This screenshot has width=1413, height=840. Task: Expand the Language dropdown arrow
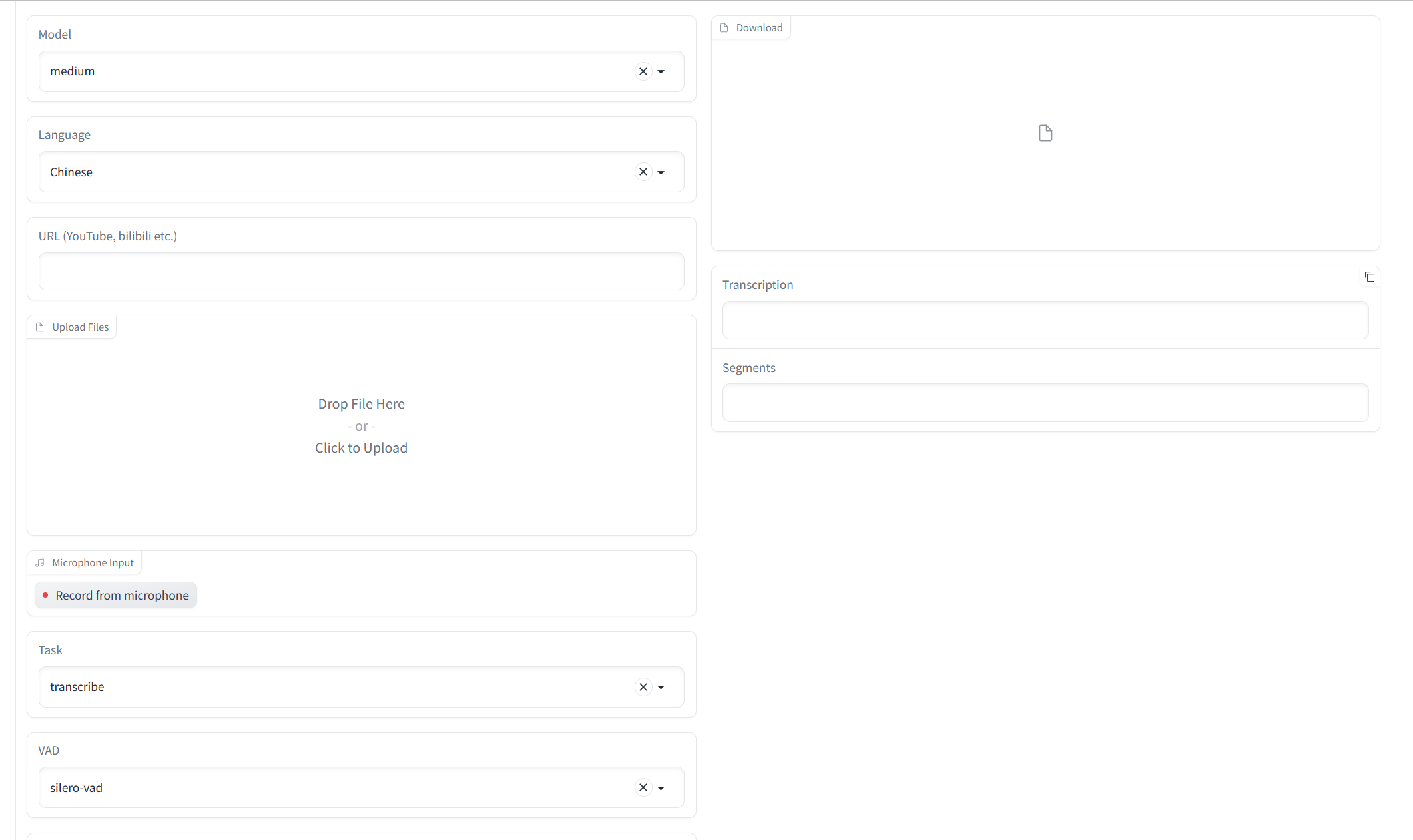pyautogui.click(x=661, y=172)
